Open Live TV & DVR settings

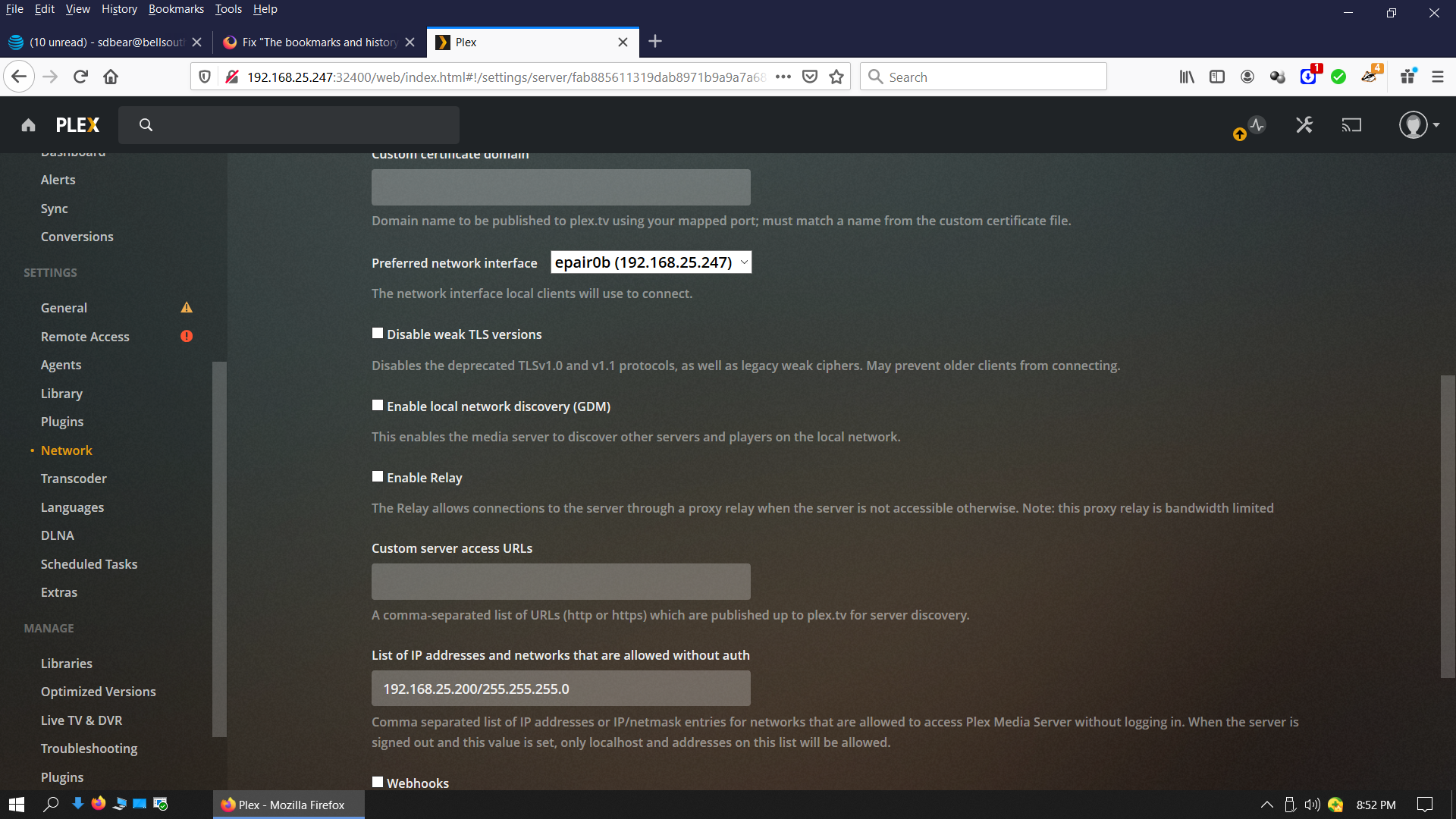coord(81,720)
